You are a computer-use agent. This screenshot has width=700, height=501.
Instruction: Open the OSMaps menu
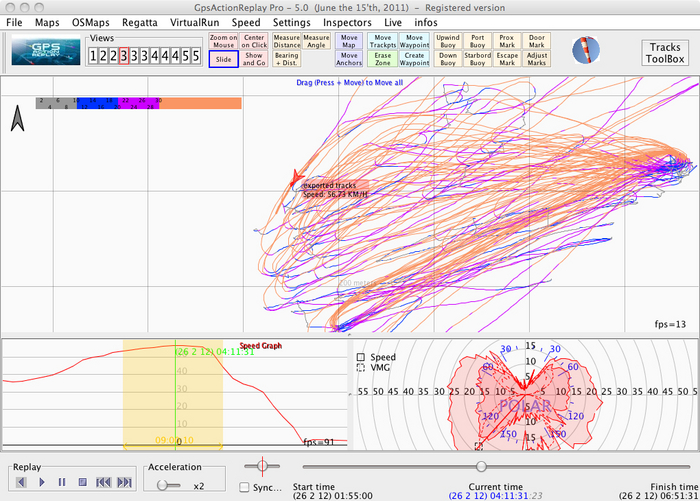tap(91, 22)
